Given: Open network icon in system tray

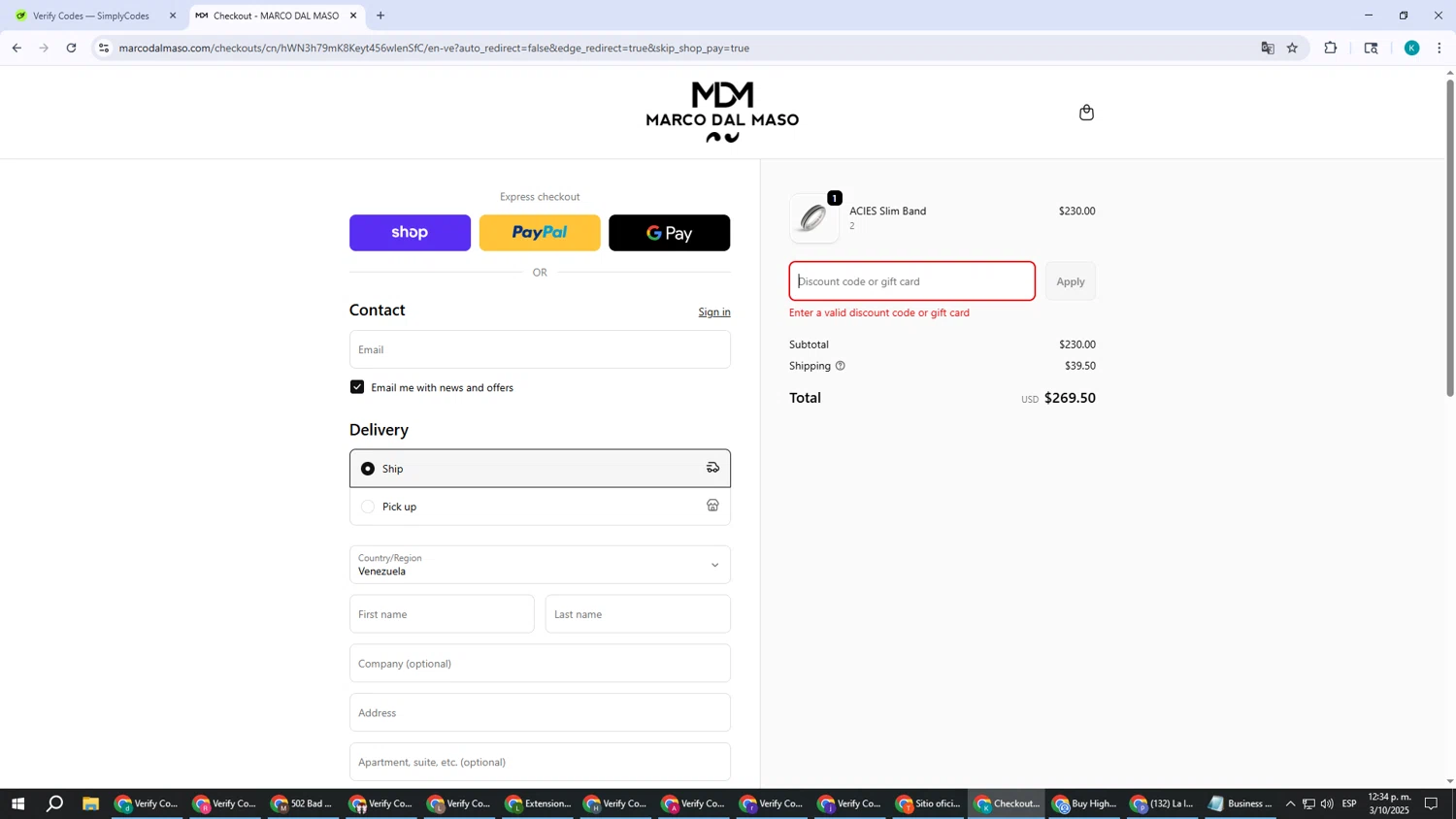Looking at the screenshot, I should [1308, 803].
